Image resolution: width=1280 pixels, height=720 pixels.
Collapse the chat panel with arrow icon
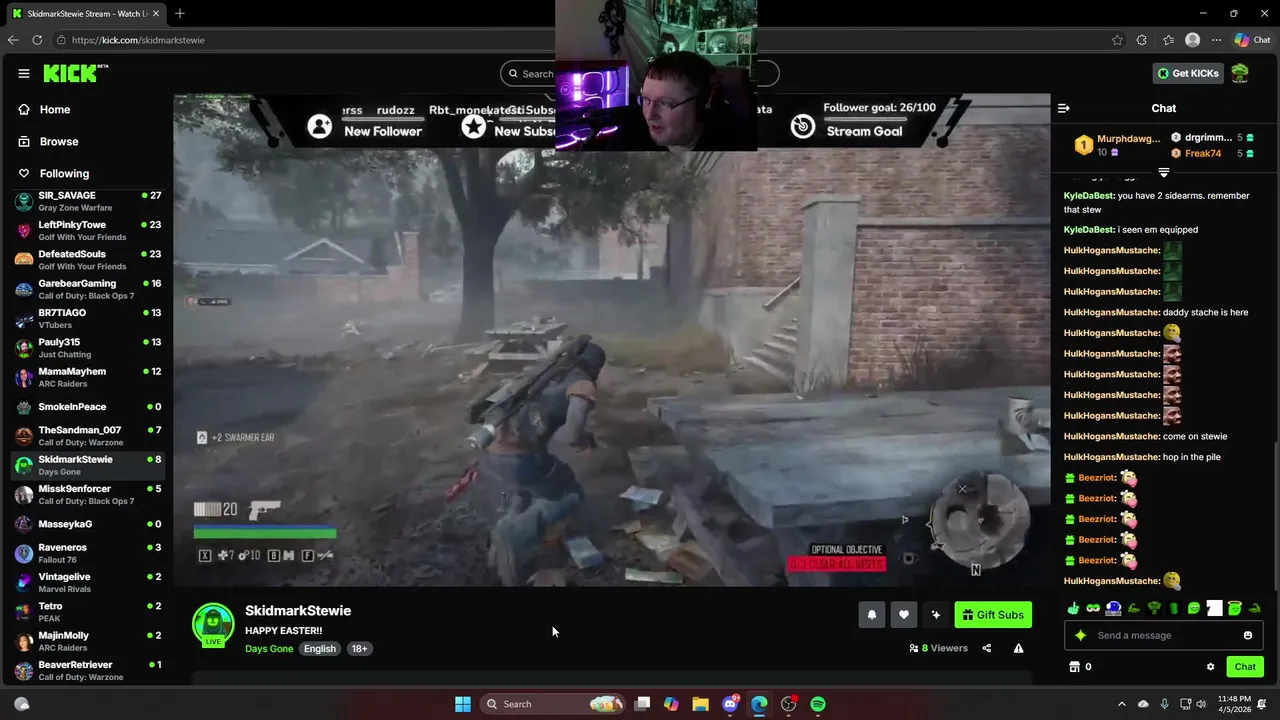coord(1064,108)
